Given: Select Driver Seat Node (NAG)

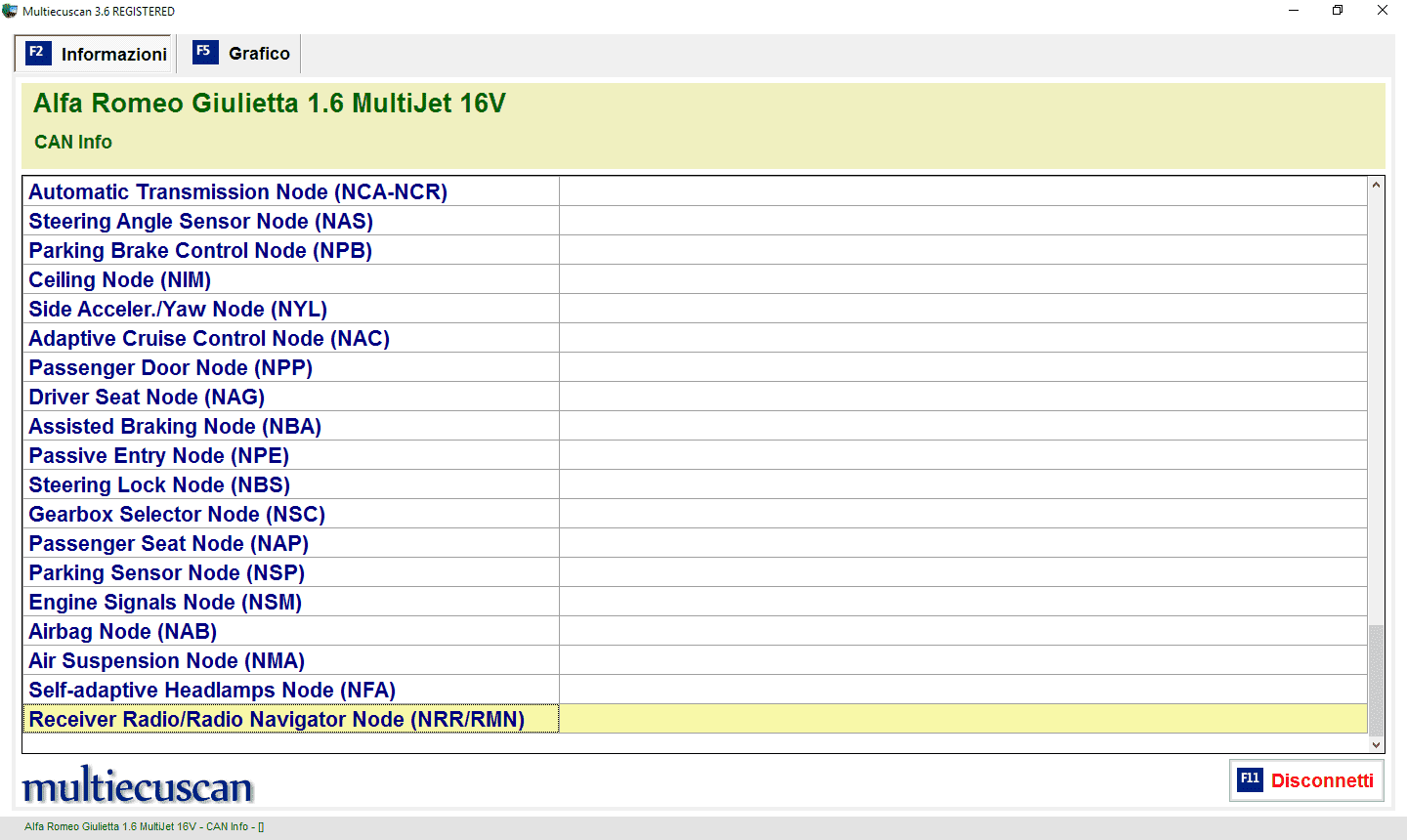Looking at the screenshot, I should coord(695,397).
